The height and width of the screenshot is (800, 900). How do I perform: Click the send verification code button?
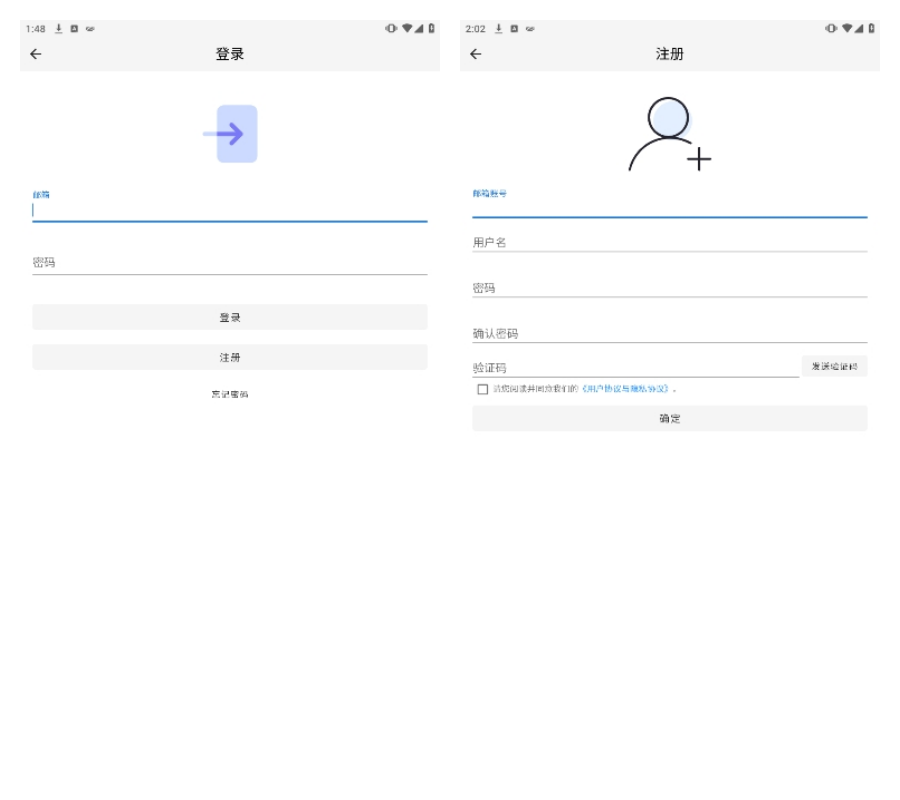click(835, 366)
